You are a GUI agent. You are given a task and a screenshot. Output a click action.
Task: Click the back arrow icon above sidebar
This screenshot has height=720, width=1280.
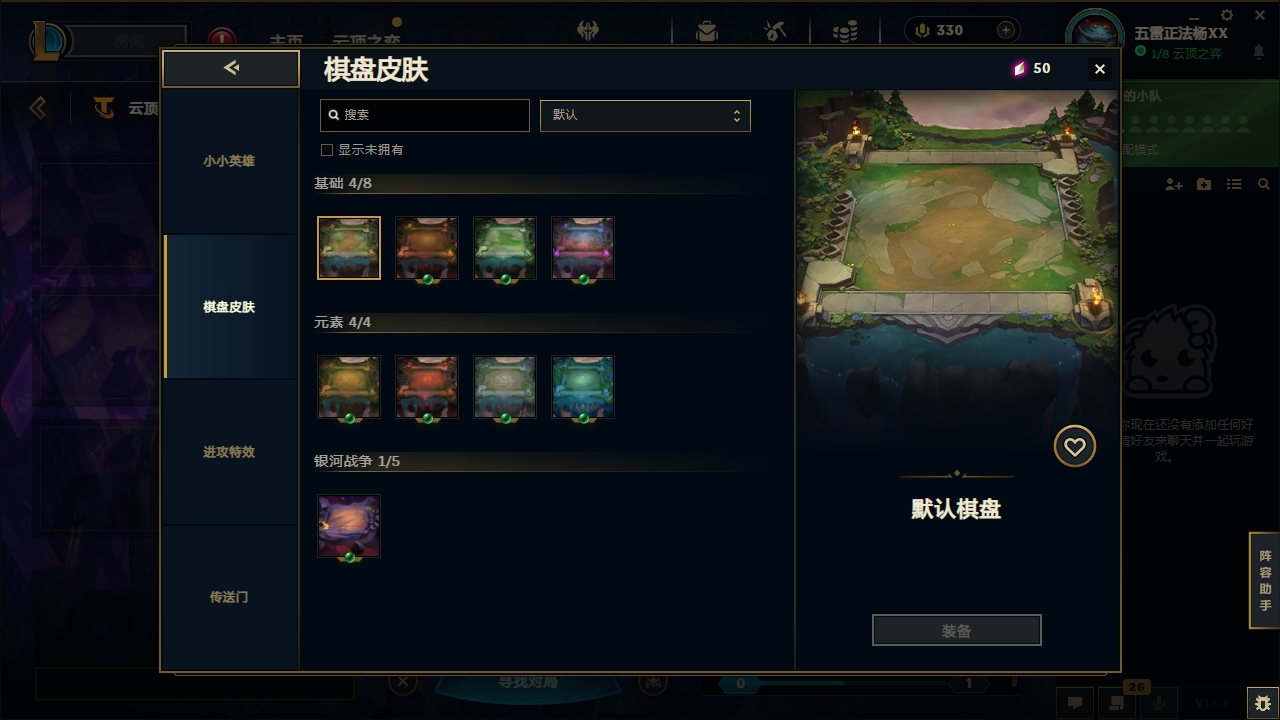coord(231,68)
